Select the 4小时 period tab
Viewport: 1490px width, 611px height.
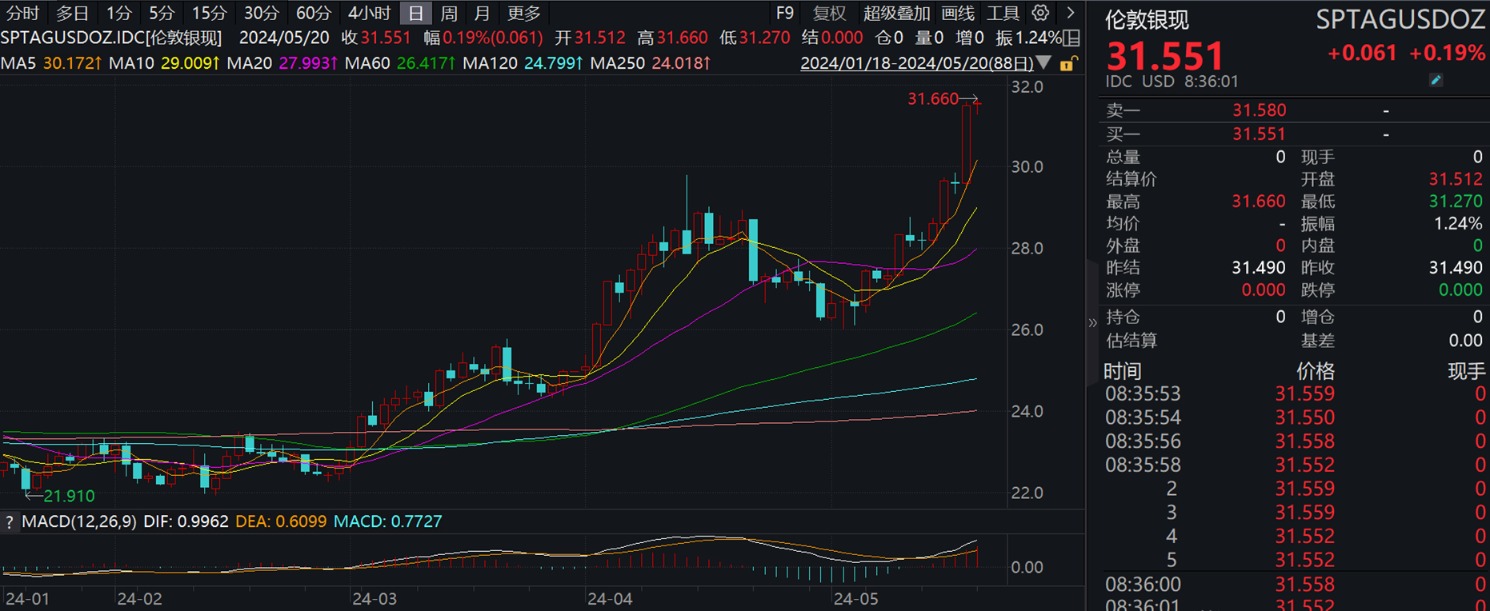click(x=369, y=13)
